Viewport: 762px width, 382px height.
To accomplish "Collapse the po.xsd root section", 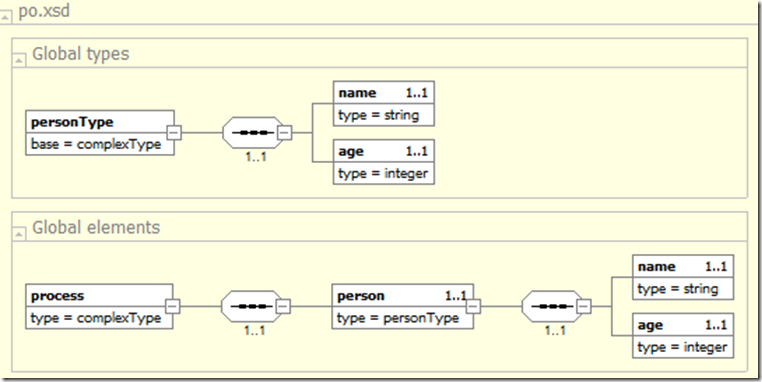I will (6, 17).
